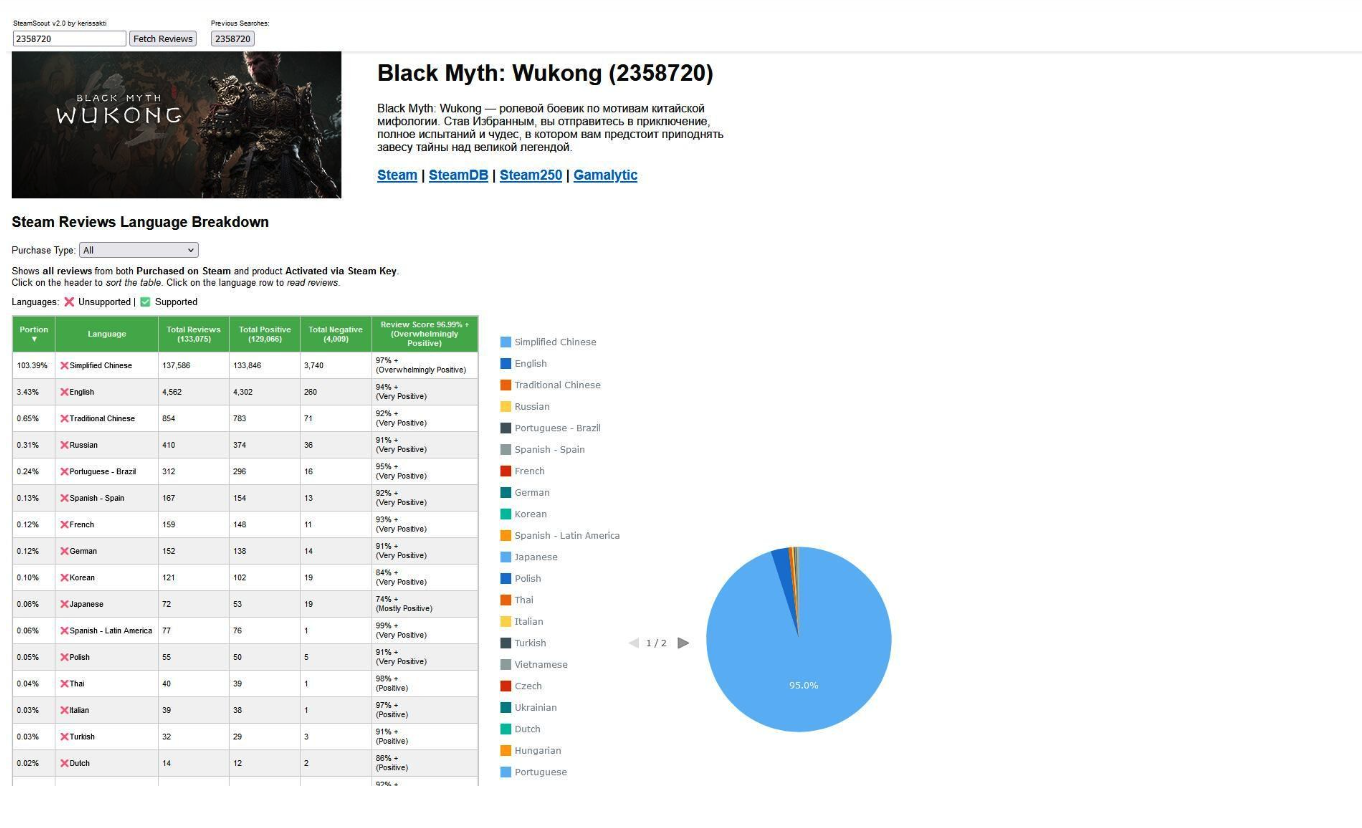This screenshot has width=1362, height=828.
Task: Click the dark blue English swatch in legend
Action: [506, 364]
